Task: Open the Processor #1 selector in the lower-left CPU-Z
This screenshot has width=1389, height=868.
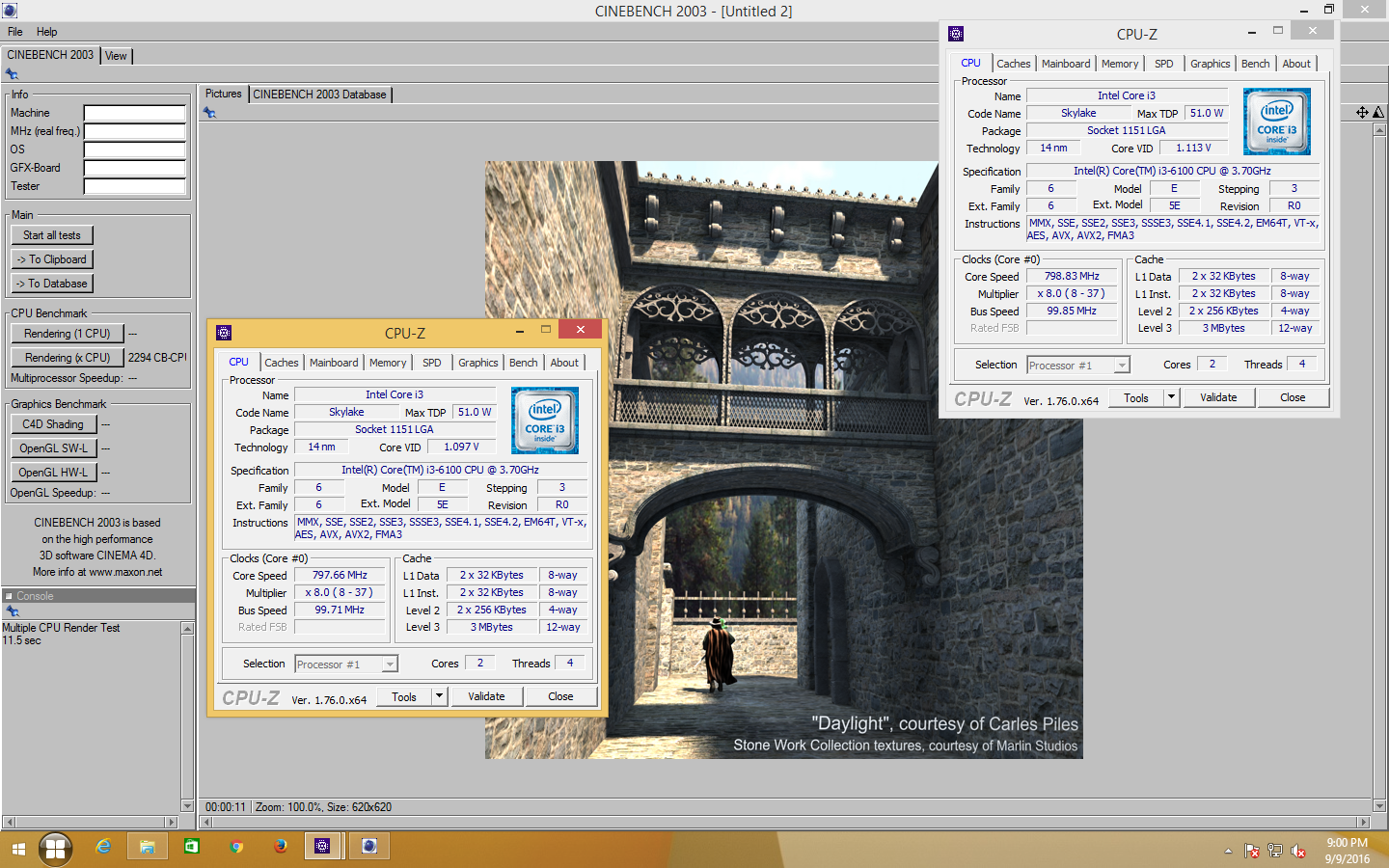Action: (x=346, y=665)
